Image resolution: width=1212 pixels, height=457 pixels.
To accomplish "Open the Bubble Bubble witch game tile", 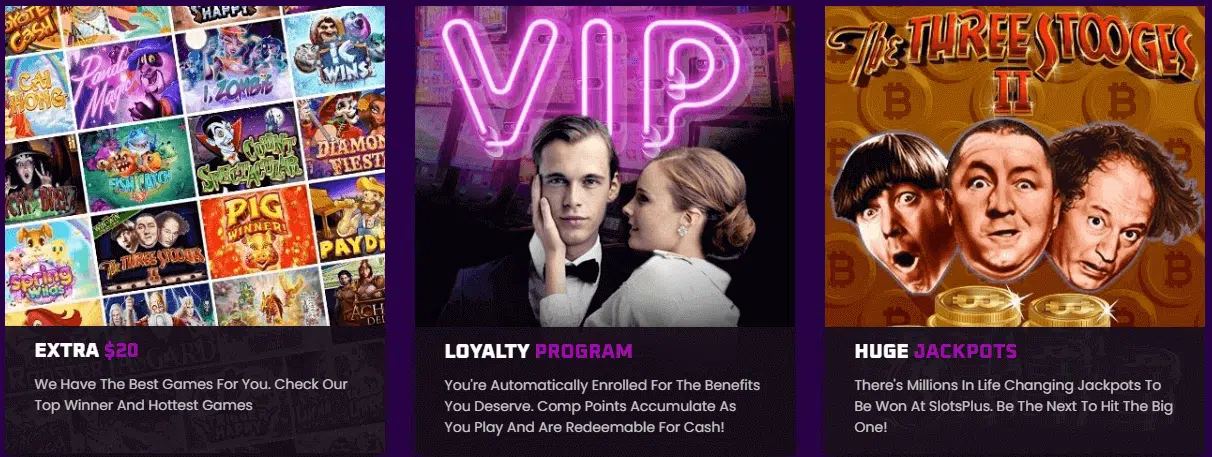I will click(41, 180).
